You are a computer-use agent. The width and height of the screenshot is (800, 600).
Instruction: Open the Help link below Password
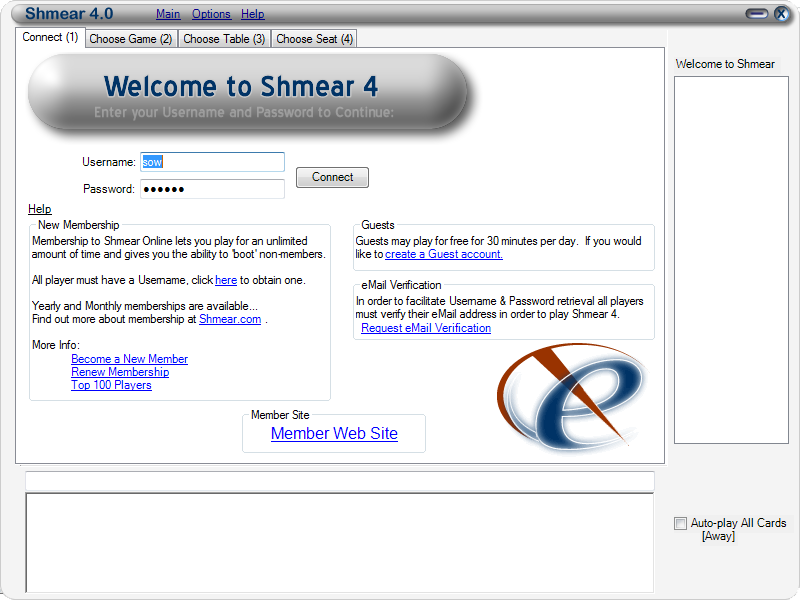tap(39, 209)
